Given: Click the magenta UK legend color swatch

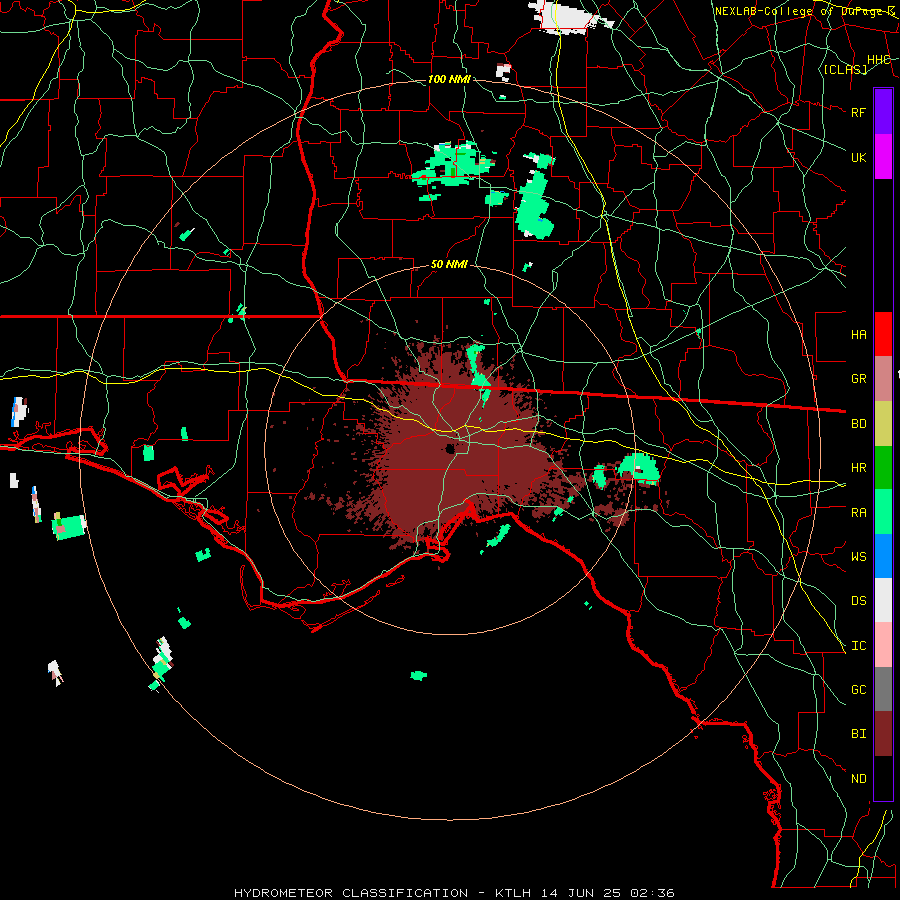Looking at the screenshot, I should pos(883,157).
